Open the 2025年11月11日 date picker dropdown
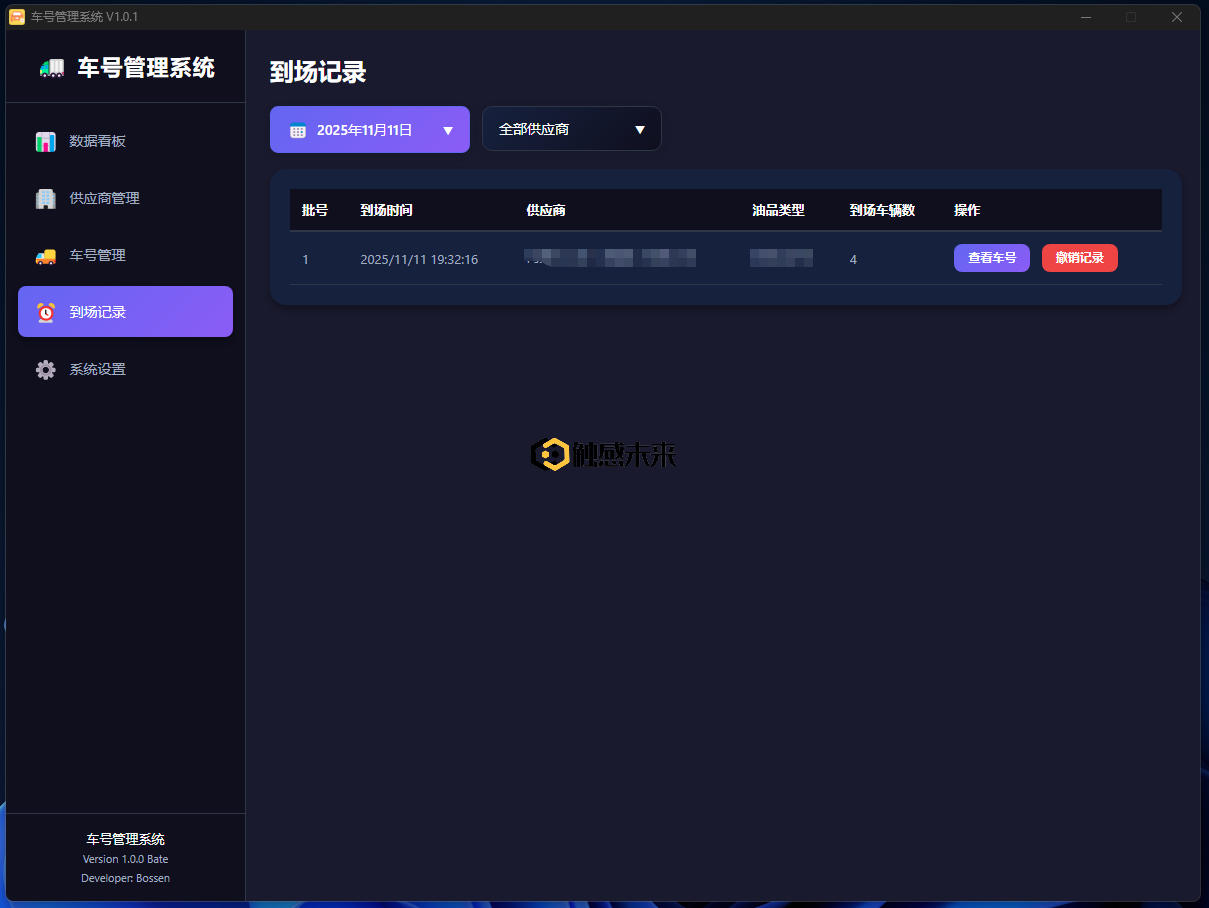The height and width of the screenshot is (908, 1209). tap(369, 128)
